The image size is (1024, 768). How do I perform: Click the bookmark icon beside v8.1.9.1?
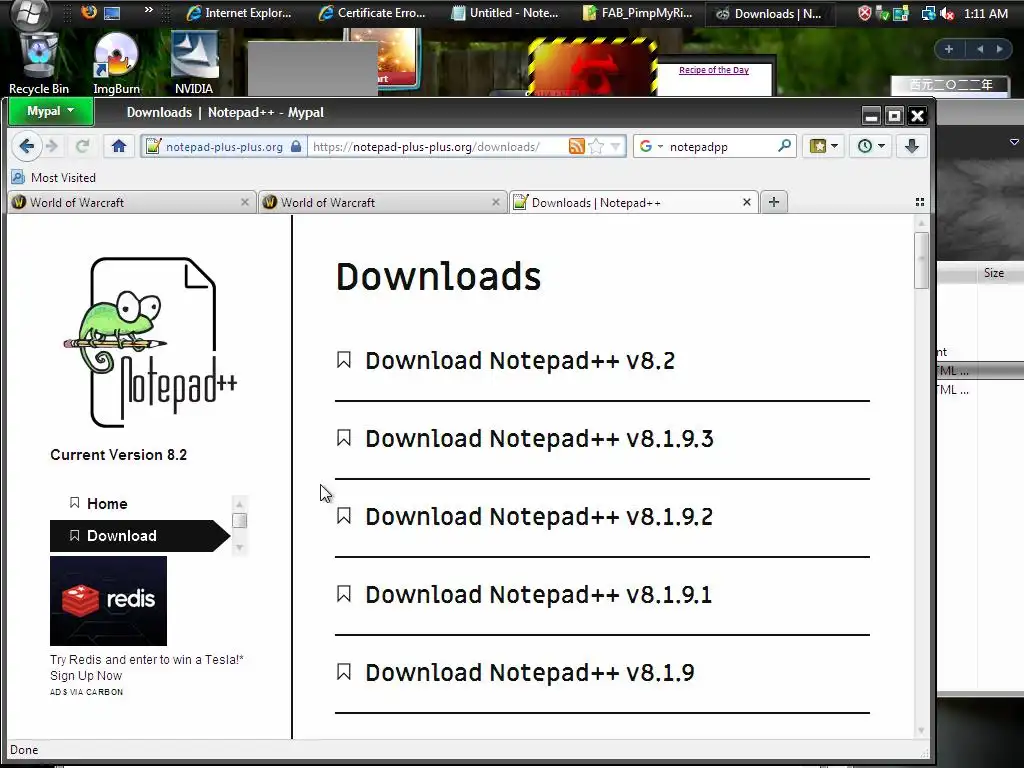tap(344, 594)
